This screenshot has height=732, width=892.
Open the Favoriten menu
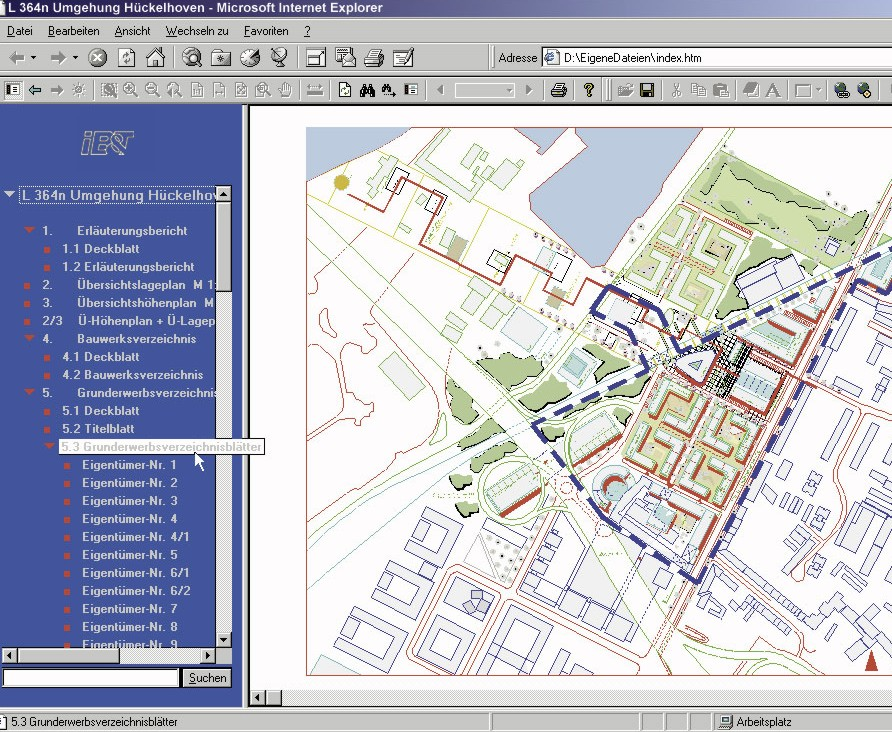click(266, 31)
